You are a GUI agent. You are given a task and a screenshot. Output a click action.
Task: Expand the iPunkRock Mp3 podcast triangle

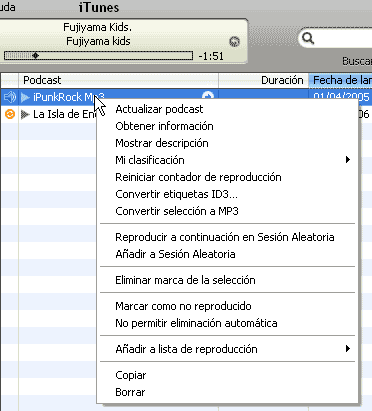click(25, 97)
